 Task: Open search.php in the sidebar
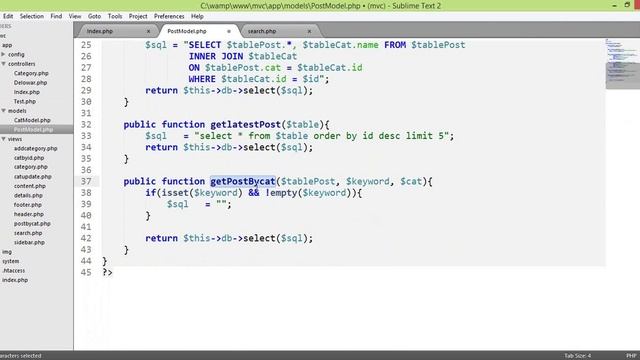pos(28,233)
